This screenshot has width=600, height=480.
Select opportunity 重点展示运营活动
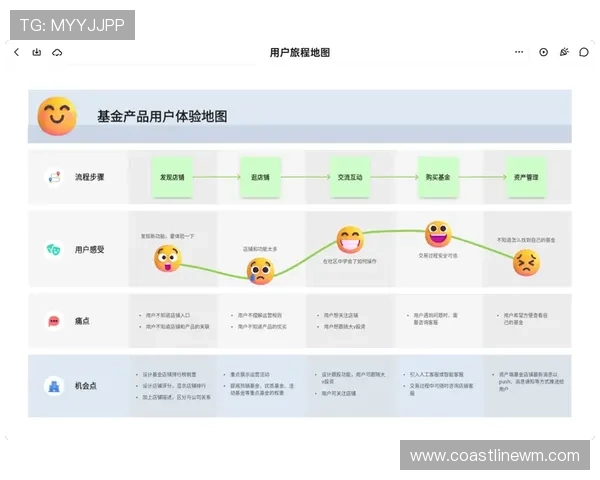(x=250, y=374)
